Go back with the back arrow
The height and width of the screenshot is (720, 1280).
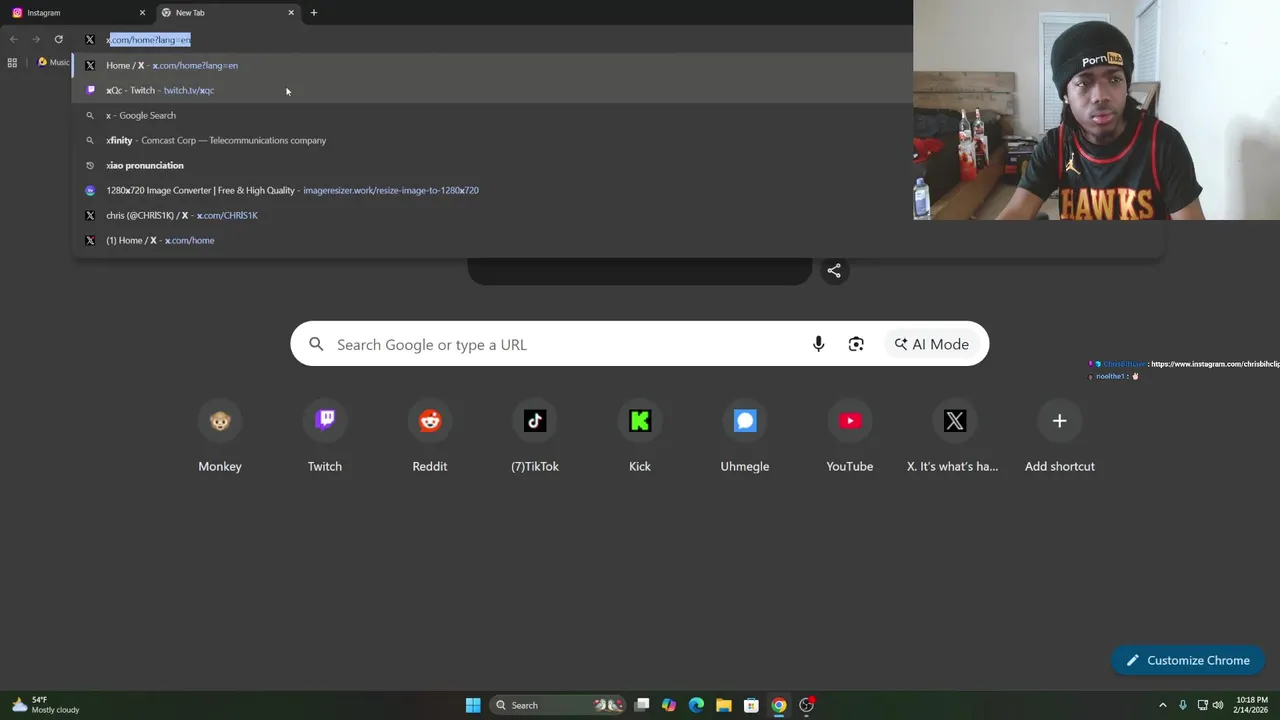point(14,39)
